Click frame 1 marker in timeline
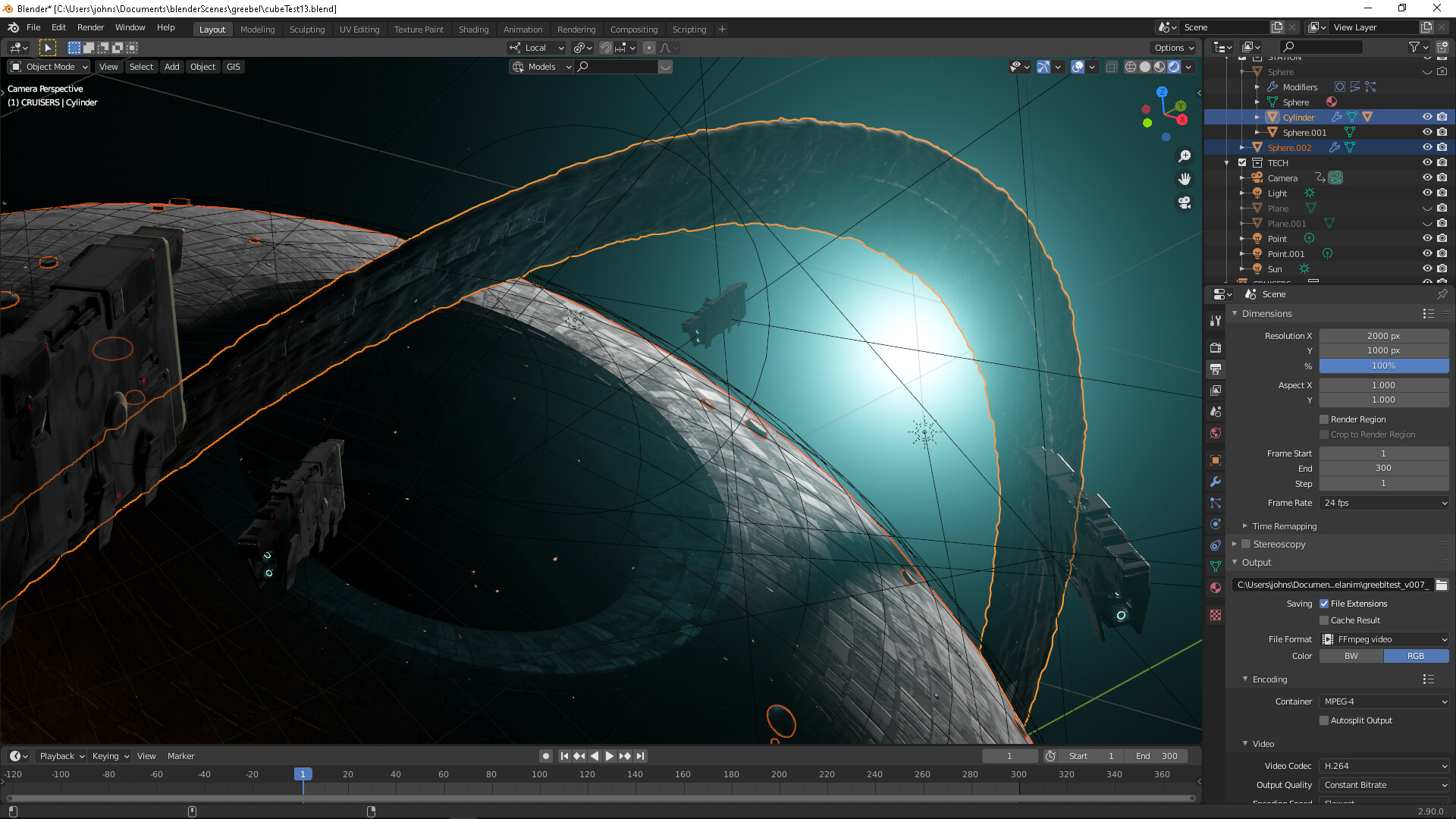 coord(303,774)
